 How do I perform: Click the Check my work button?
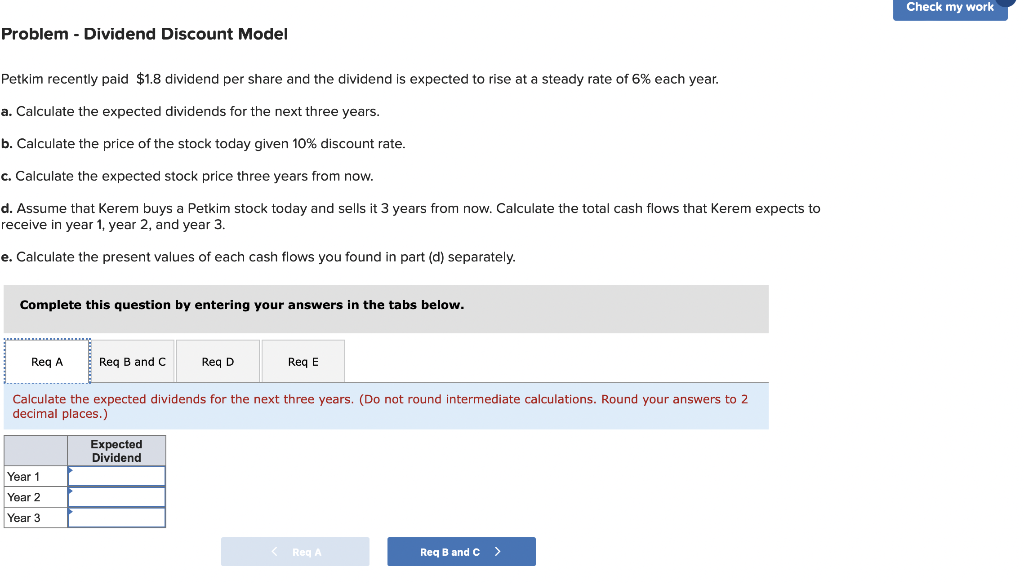(949, 7)
